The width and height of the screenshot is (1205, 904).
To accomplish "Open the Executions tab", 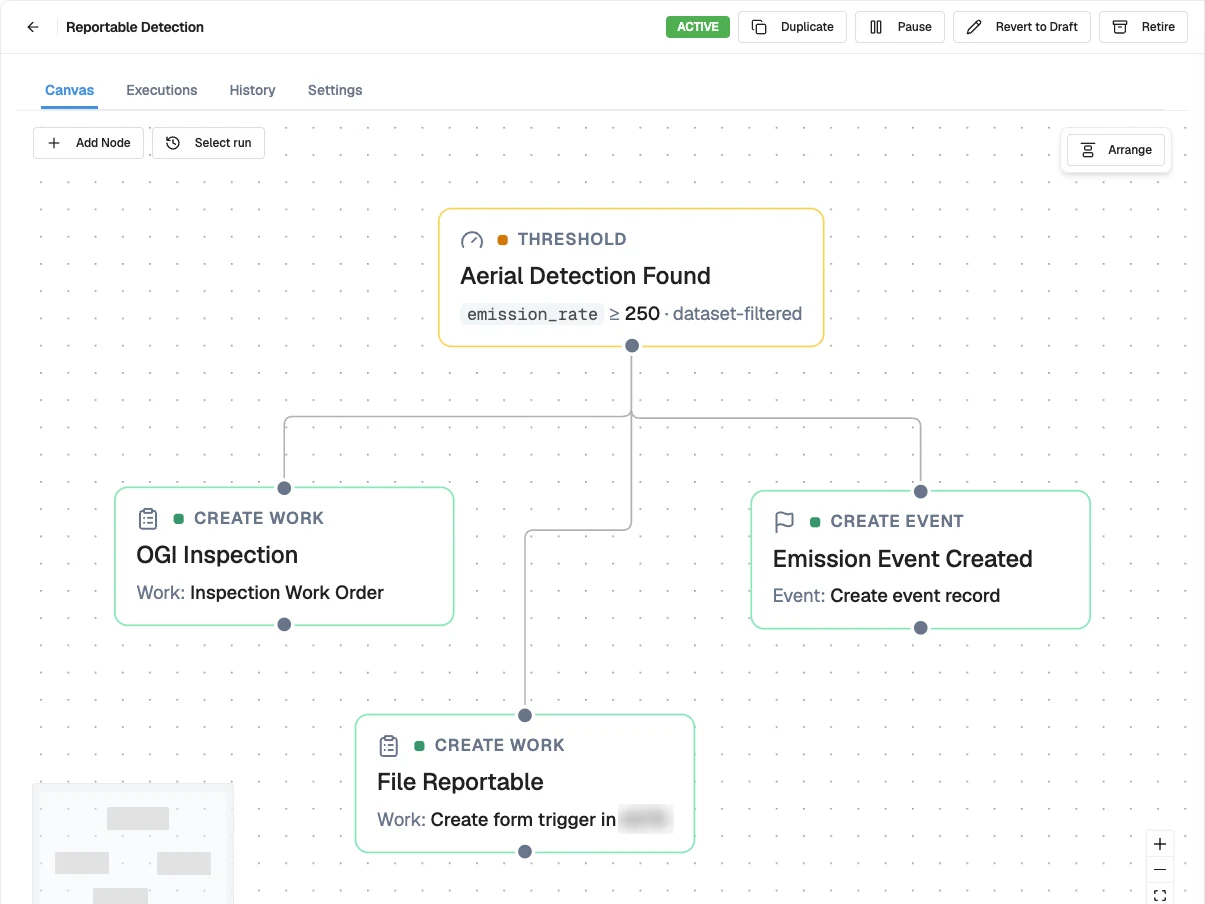I will click(x=162, y=90).
